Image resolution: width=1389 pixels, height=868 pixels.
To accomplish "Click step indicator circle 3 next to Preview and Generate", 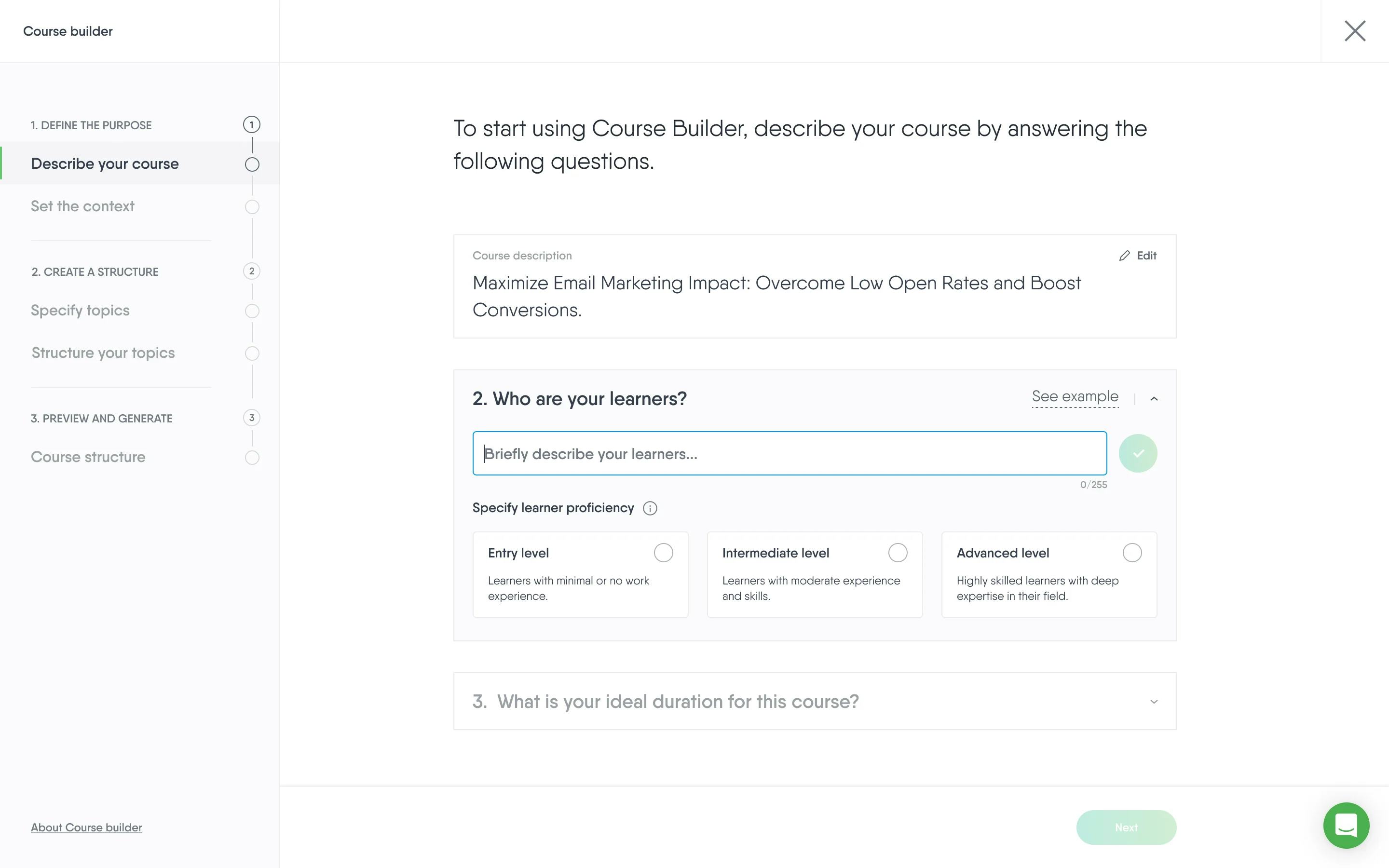I will pyautogui.click(x=253, y=418).
